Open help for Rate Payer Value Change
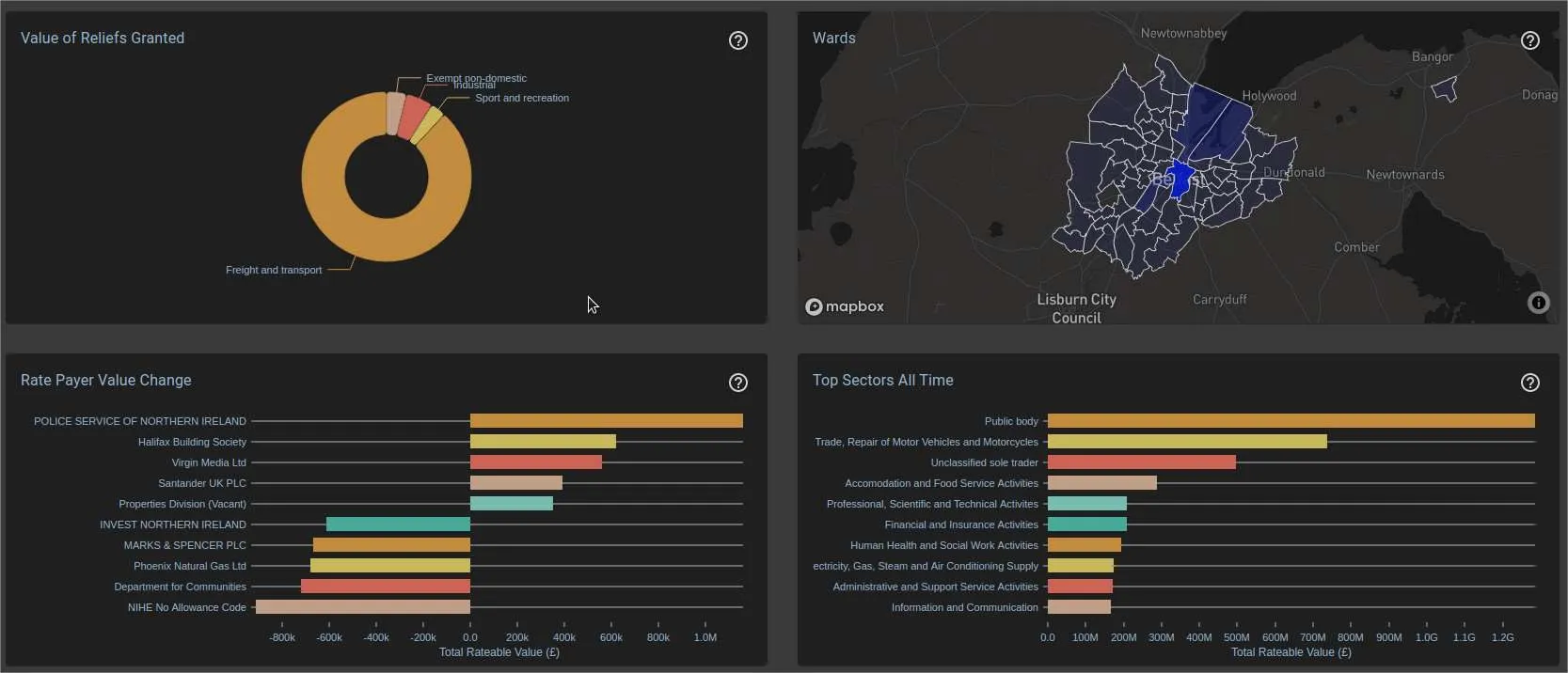1568x673 pixels. (738, 383)
